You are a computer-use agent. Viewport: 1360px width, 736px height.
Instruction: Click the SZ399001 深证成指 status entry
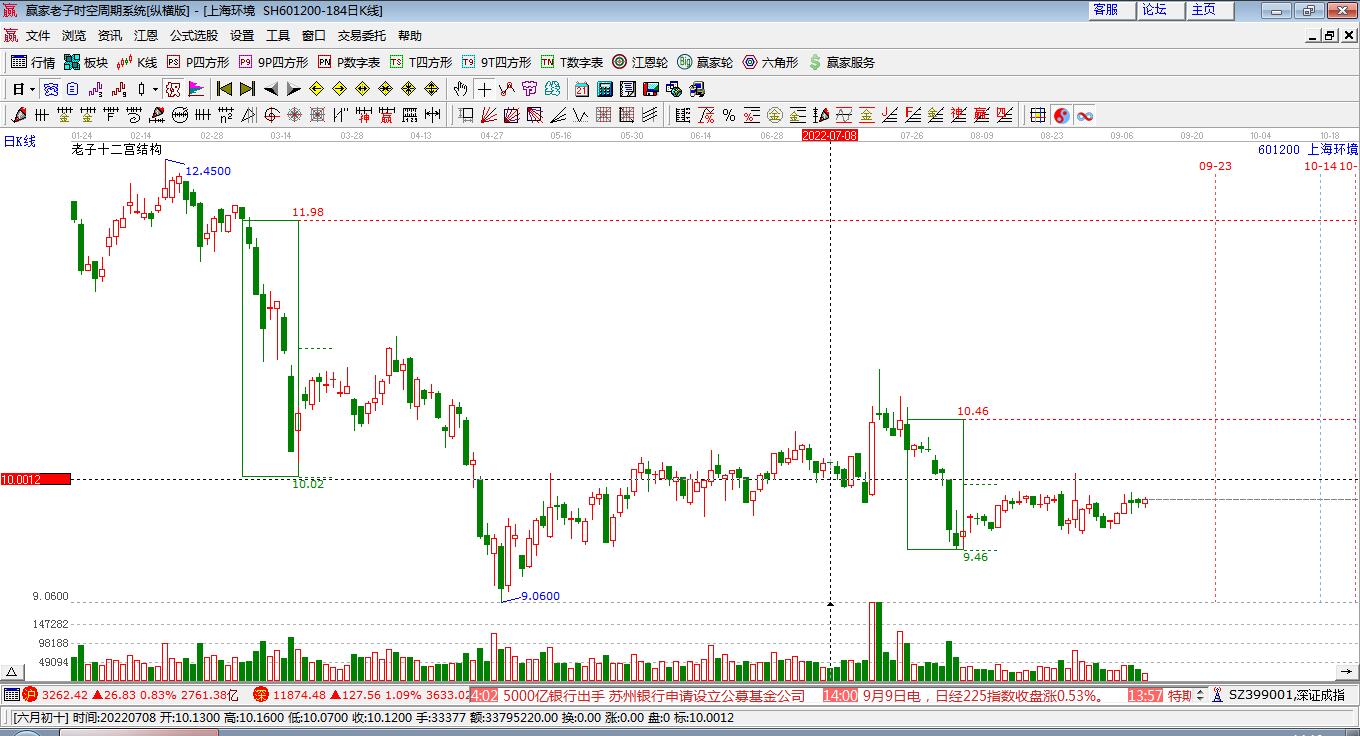click(x=1287, y=695)
